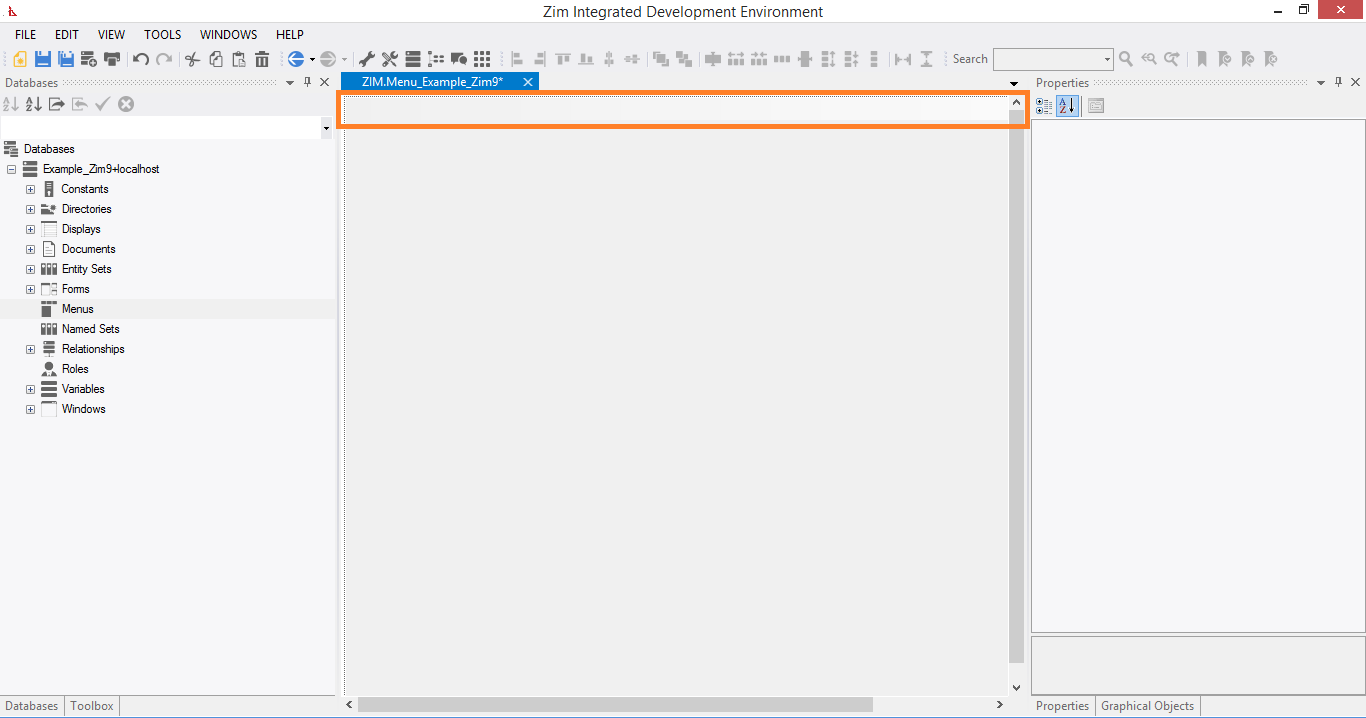The image size is (1366, 718).
Task: Click the tree structure toolbar icon
Action: (436, 59)
